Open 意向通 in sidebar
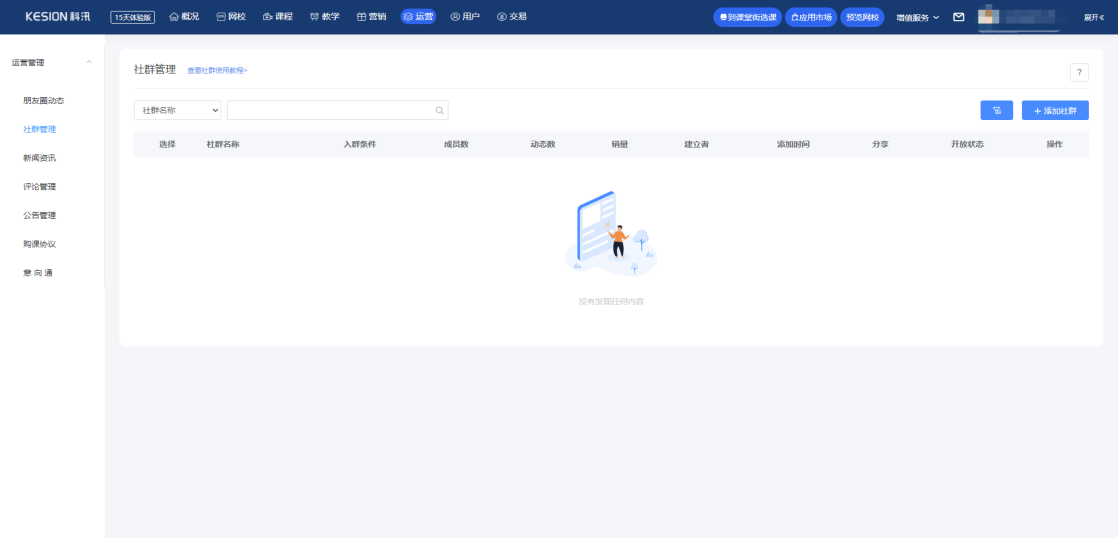The image size is (1118, 538). pos(38,272)
